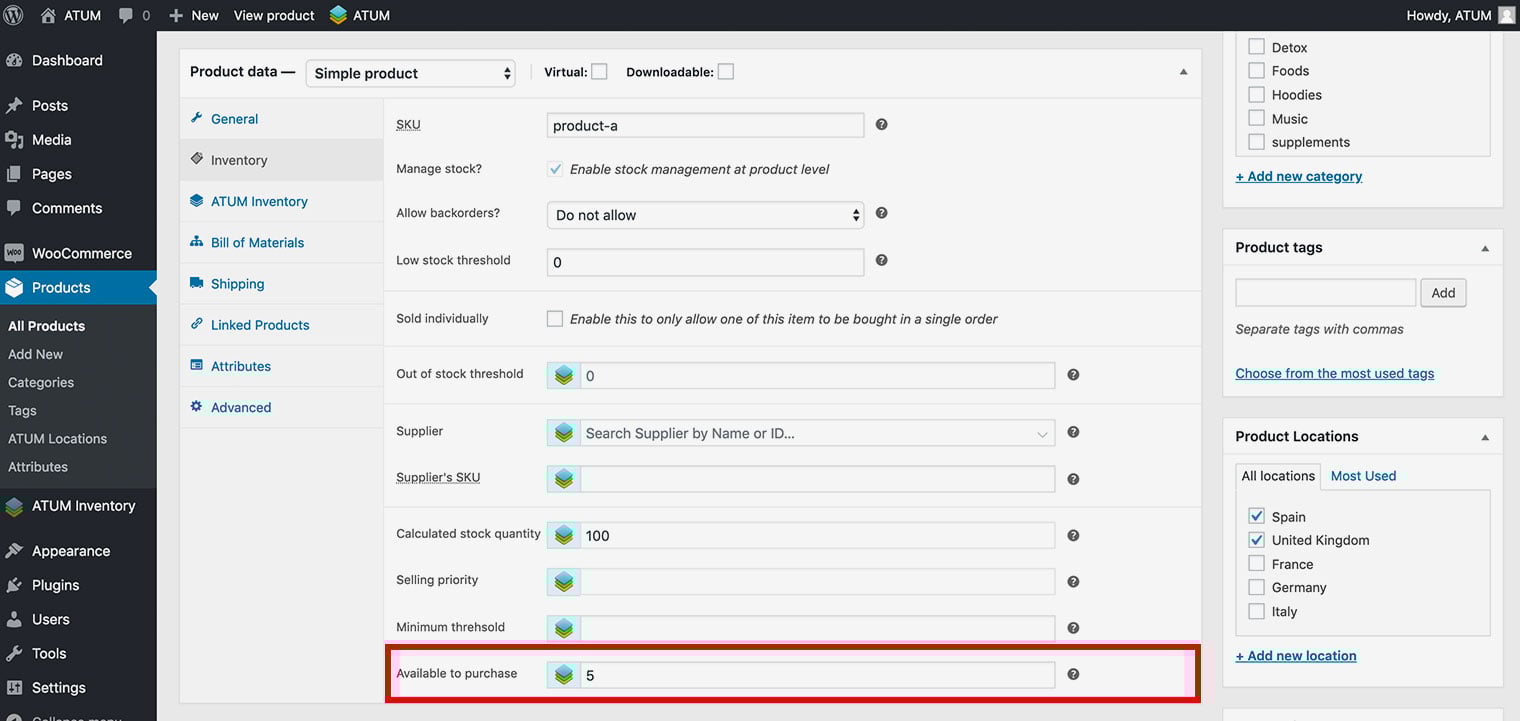1520x721 pixels.
Task: Open the Simple product type dropdown
Action: pyautogui.click(x=410, y=73)
